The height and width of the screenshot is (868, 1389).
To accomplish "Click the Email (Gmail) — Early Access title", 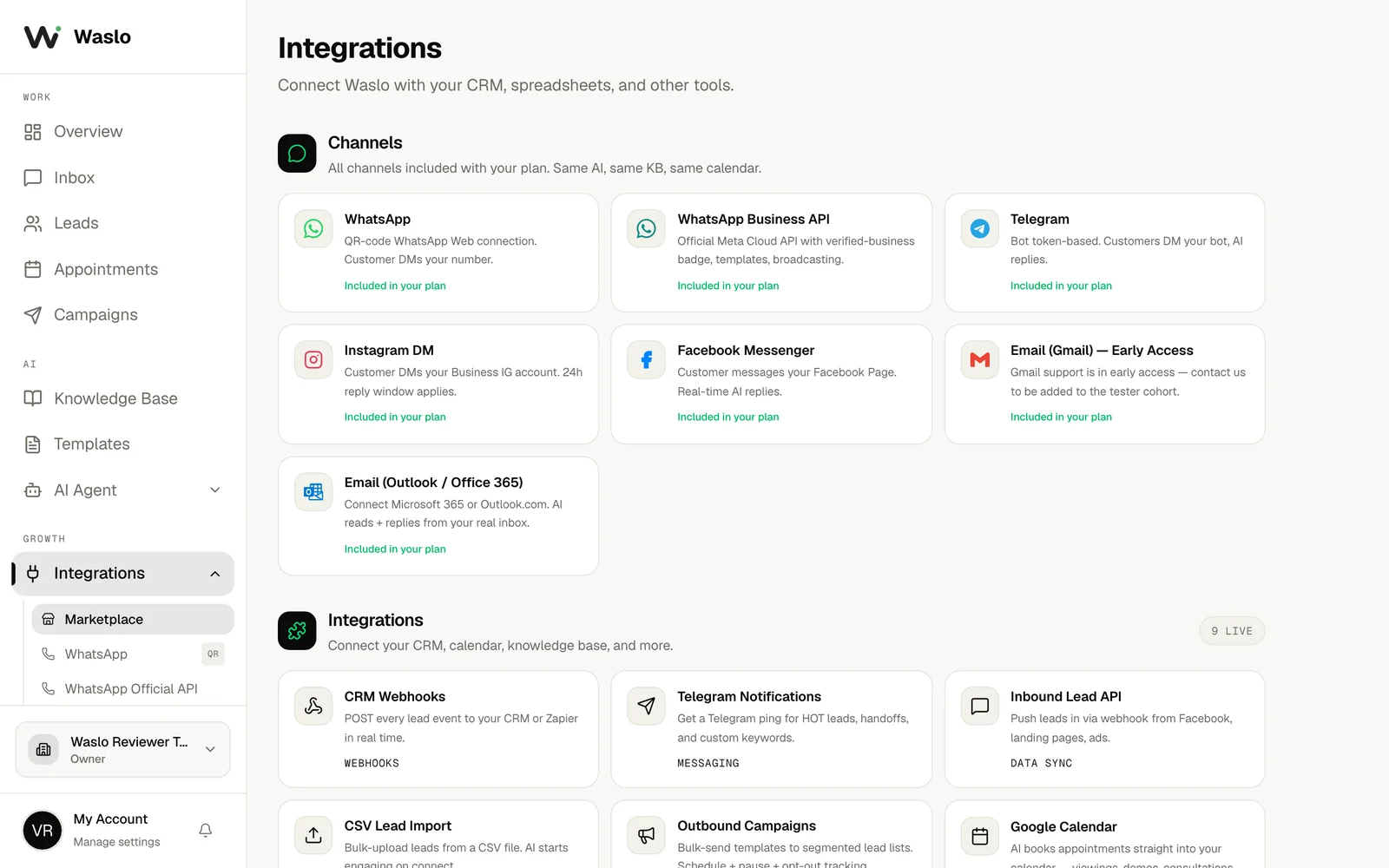I will [x=1102, y=351].
